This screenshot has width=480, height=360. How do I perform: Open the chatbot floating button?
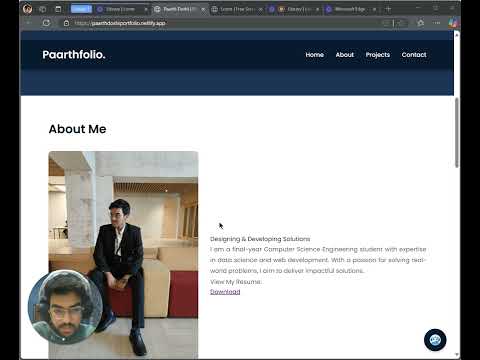435,340
